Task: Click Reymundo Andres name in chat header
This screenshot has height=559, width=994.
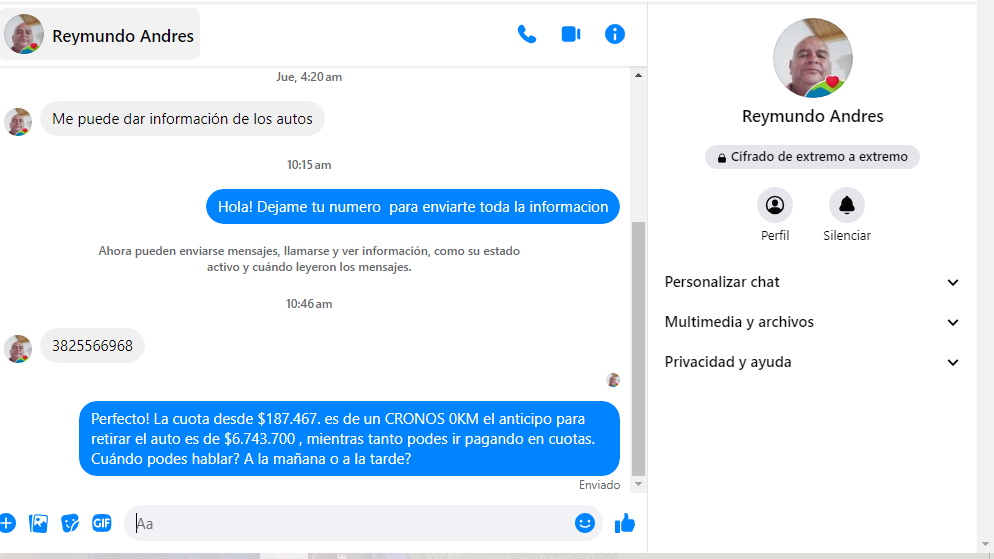Action: pos(123,36)
